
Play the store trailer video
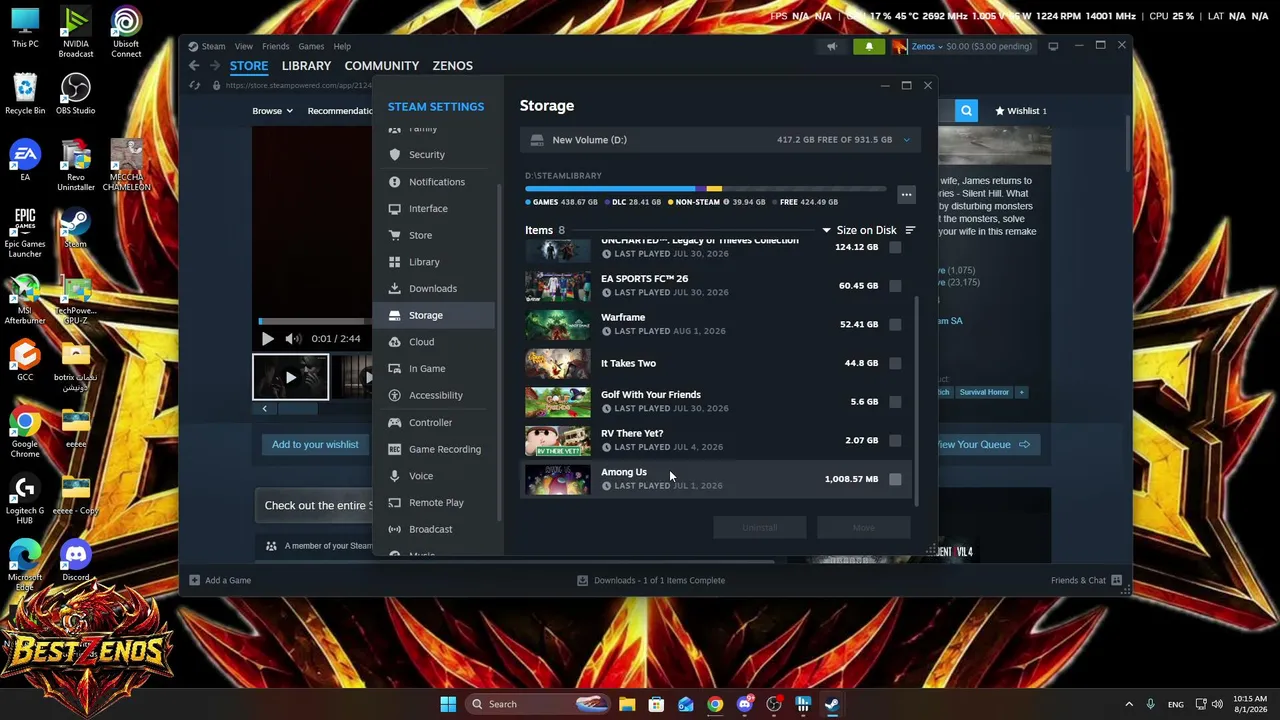pyautogui.click(x=267, y=339)
